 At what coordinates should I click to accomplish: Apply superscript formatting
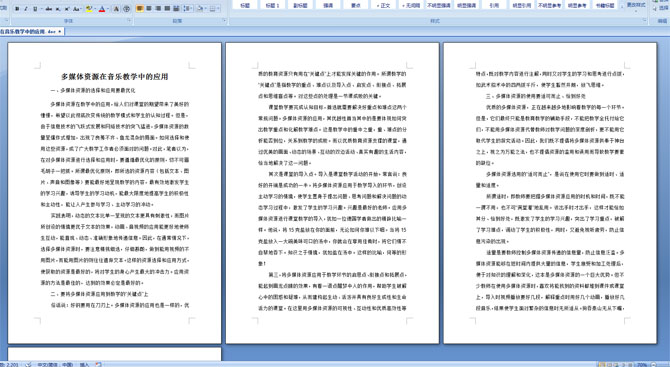(67, 9)
